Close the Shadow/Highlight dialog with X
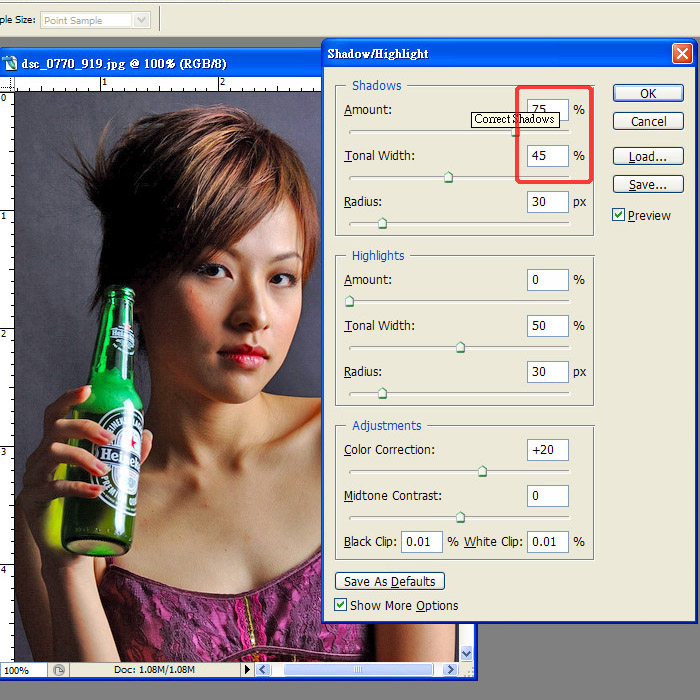 point(682,54)
